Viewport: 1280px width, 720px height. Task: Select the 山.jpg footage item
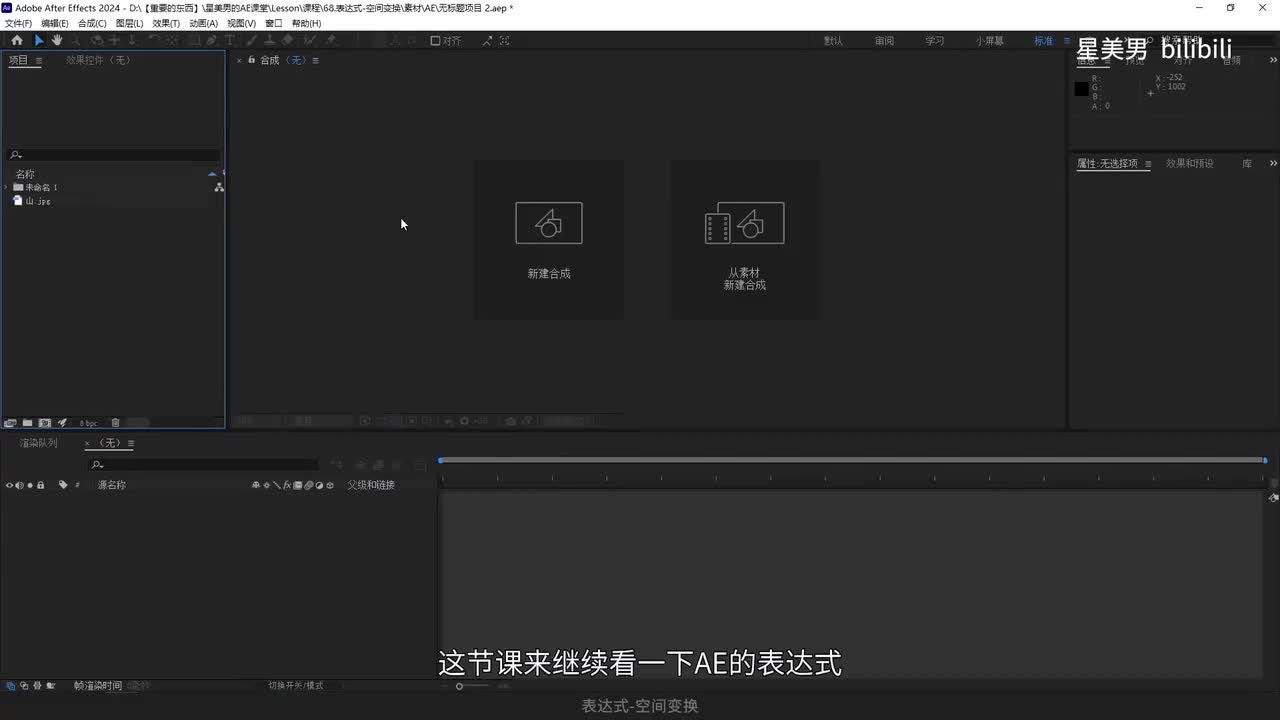[38, 201]
